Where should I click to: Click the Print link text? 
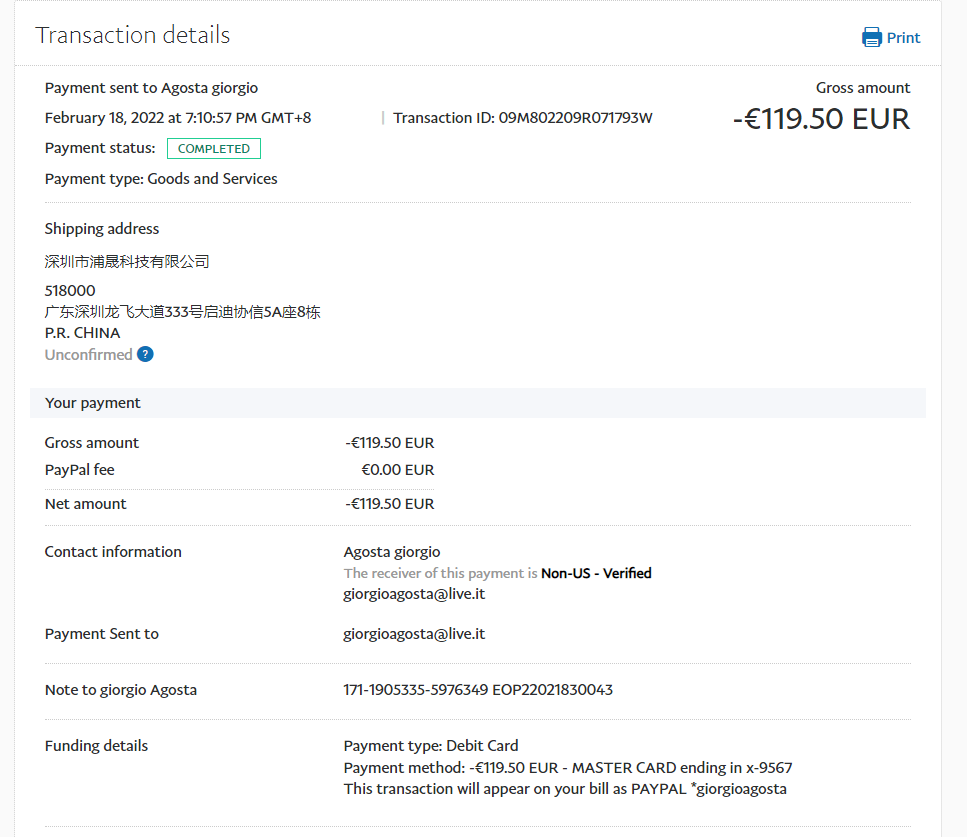903,38
